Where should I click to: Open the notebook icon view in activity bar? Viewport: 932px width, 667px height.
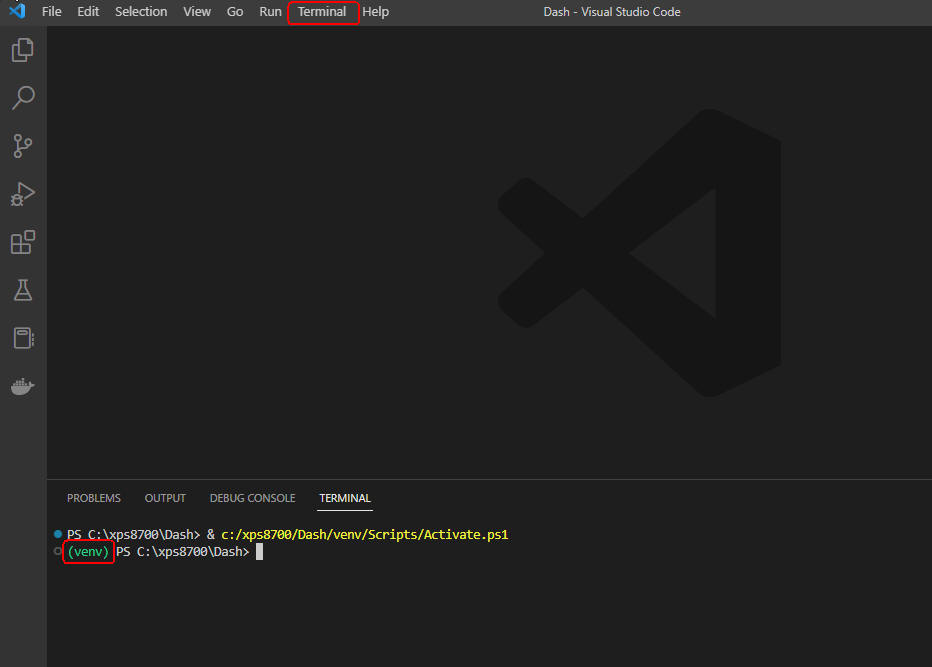pyautogui.click(x=23, y=338)
